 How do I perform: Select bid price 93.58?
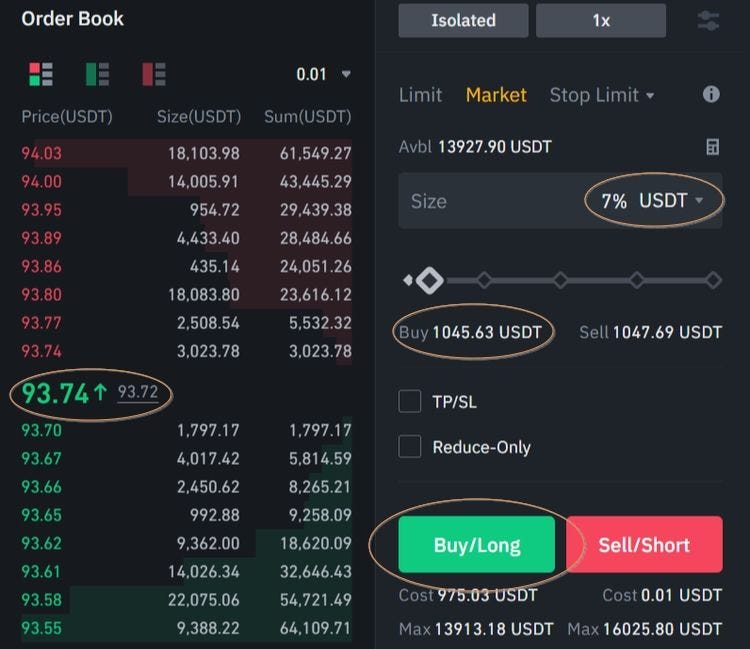[42, 600]
